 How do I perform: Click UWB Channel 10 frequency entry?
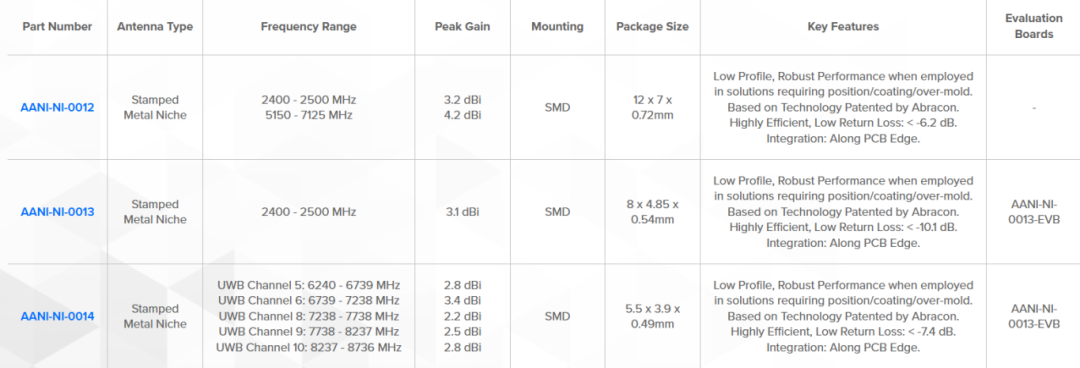tap(309, 347)
